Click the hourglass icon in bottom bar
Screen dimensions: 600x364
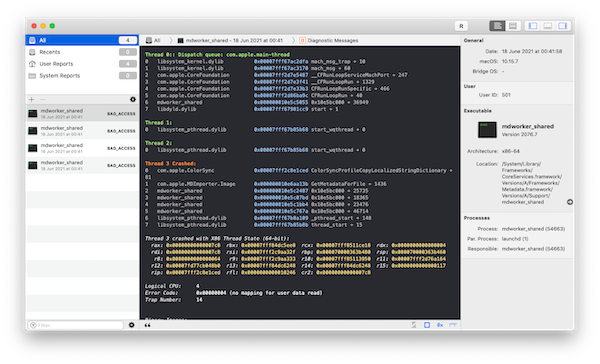coord(414,325)
